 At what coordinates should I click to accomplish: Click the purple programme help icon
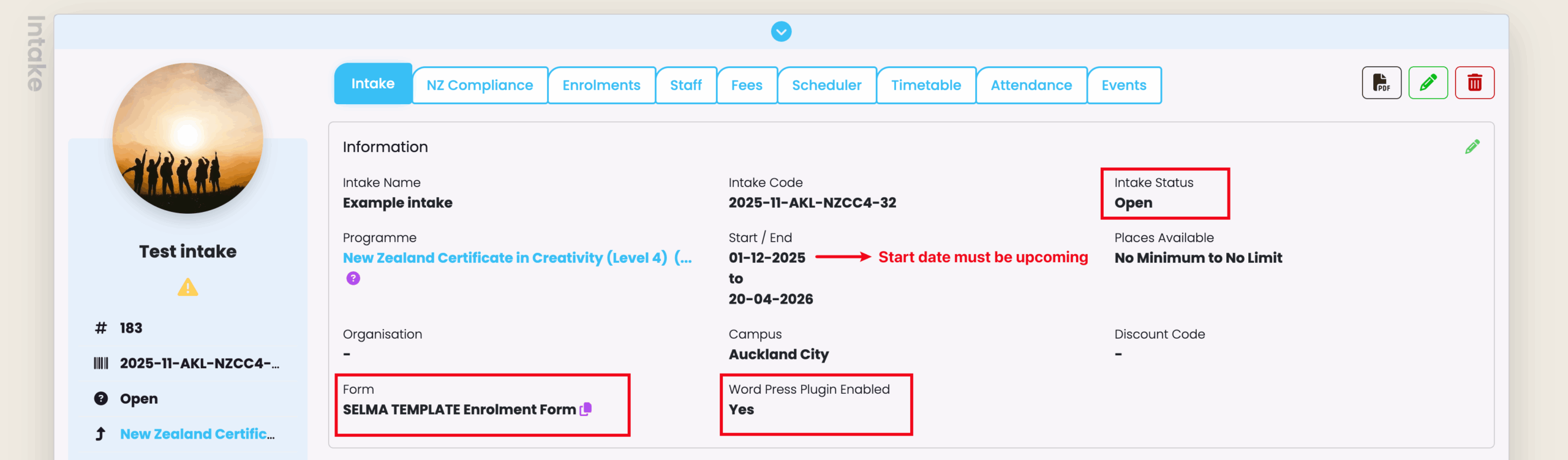point(353,279)
